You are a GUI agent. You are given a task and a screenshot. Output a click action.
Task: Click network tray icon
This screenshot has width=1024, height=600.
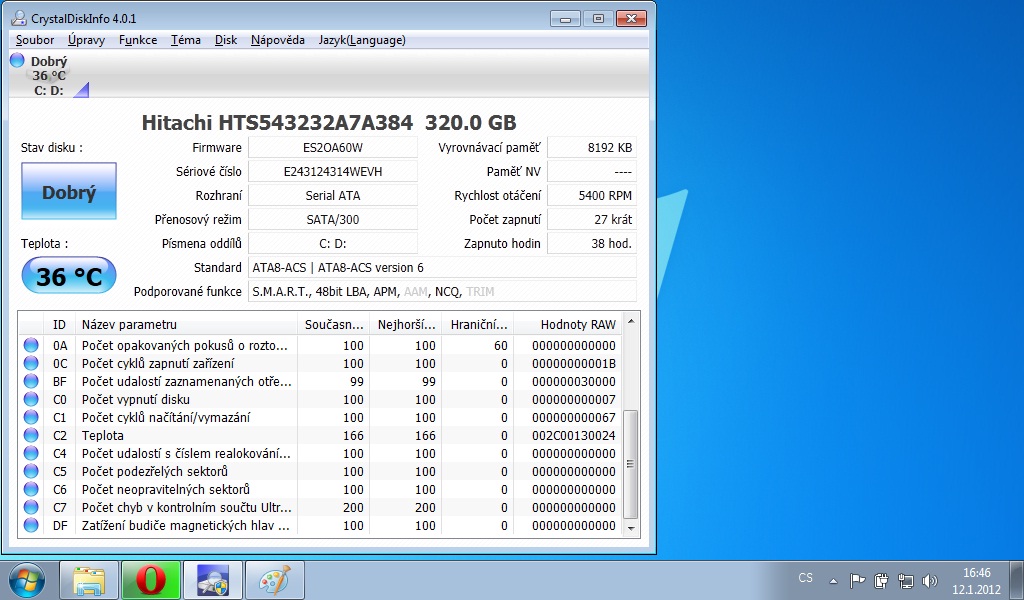tap(906, 580)
